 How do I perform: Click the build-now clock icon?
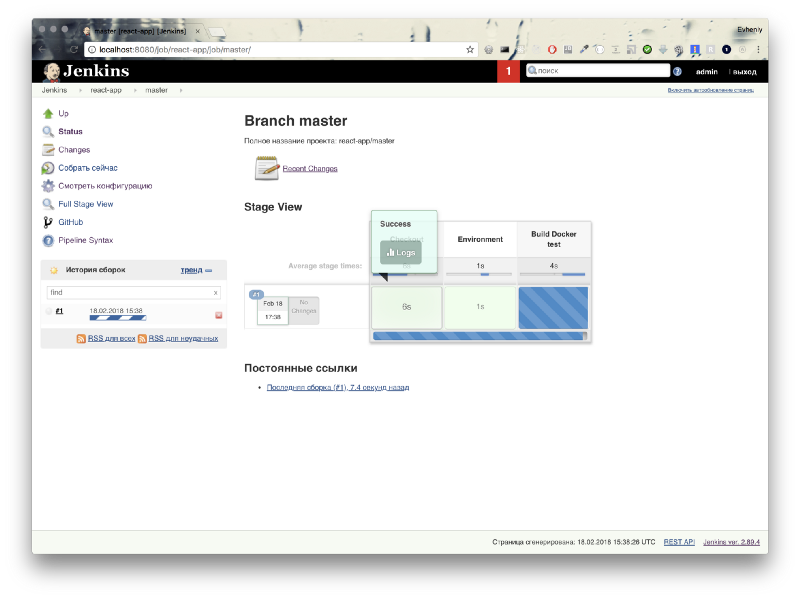click(48, 168)
